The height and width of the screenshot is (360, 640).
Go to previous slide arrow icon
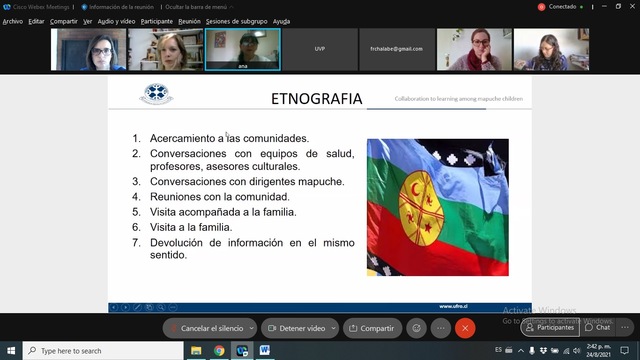coord(114,307)
